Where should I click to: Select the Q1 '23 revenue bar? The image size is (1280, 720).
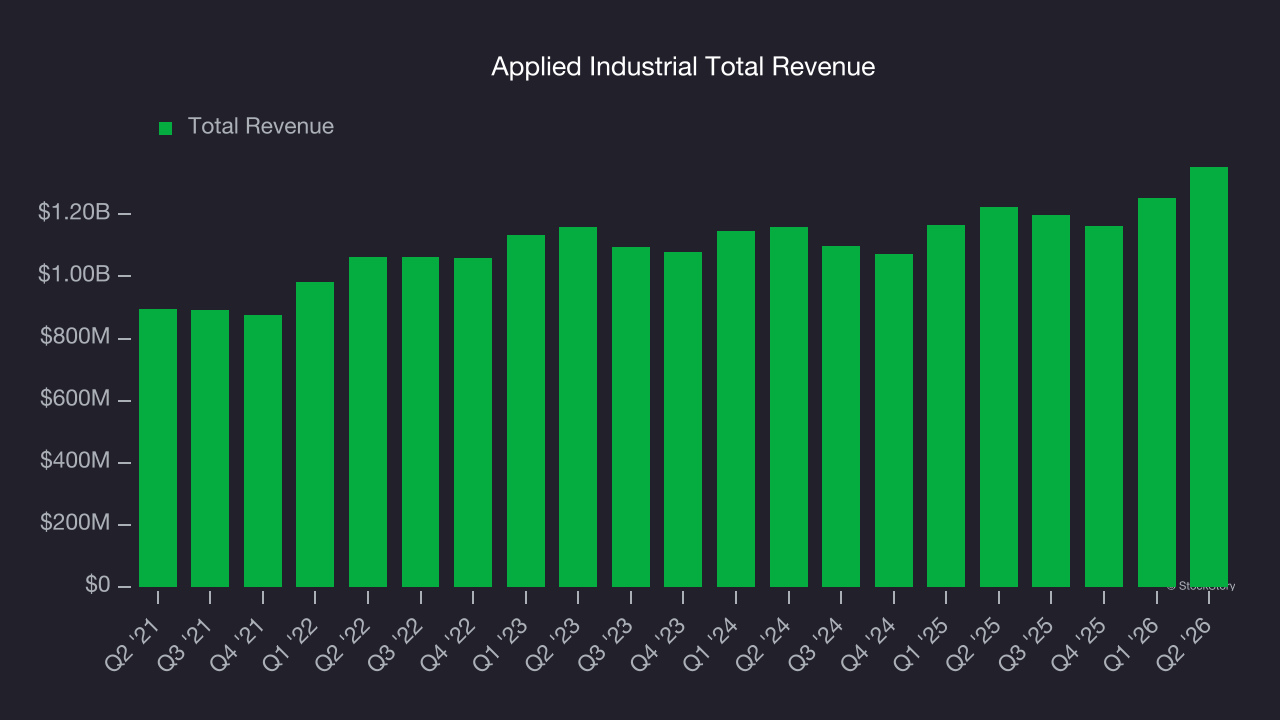(526, 411)
